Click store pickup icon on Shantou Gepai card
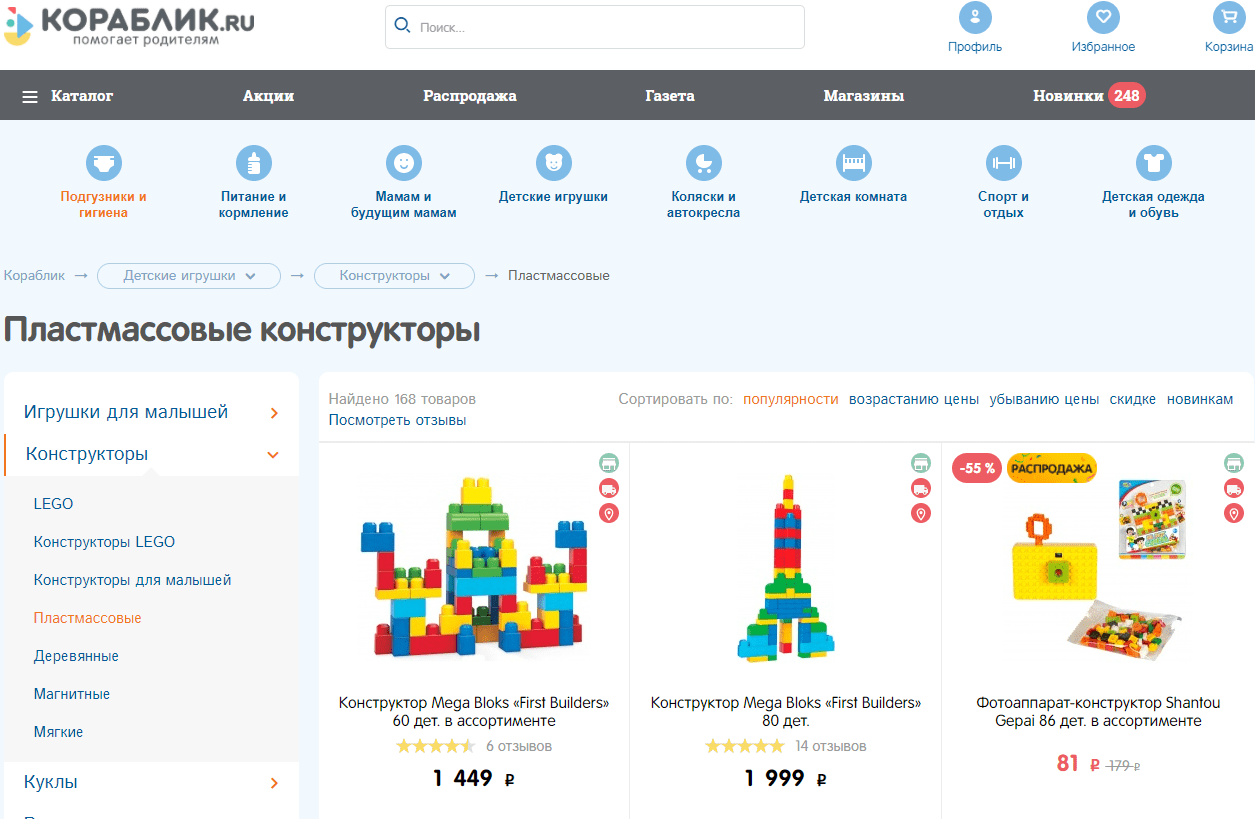This screenshot has width=1255, height=819. tap(1234, 463)
